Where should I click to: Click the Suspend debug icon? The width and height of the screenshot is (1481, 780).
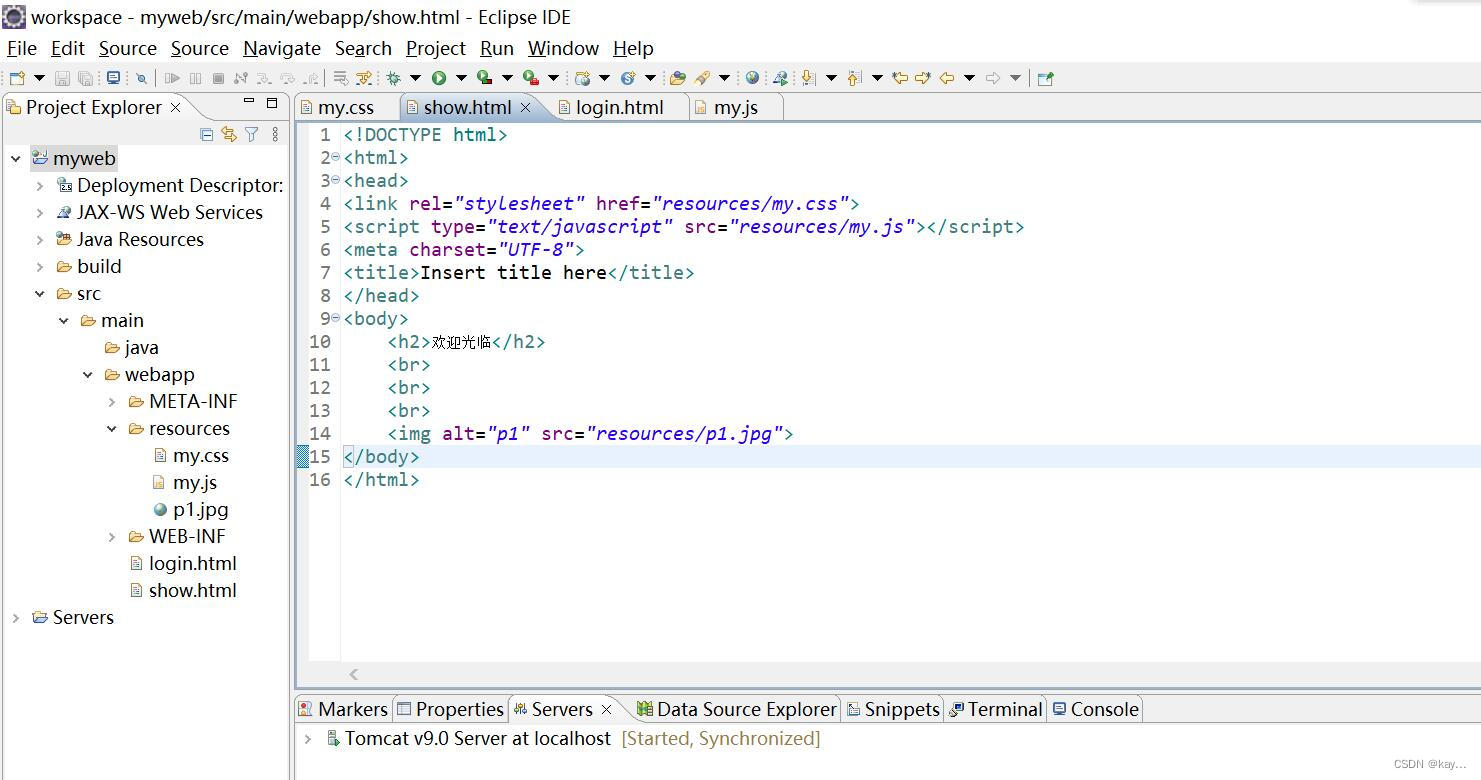195,78
